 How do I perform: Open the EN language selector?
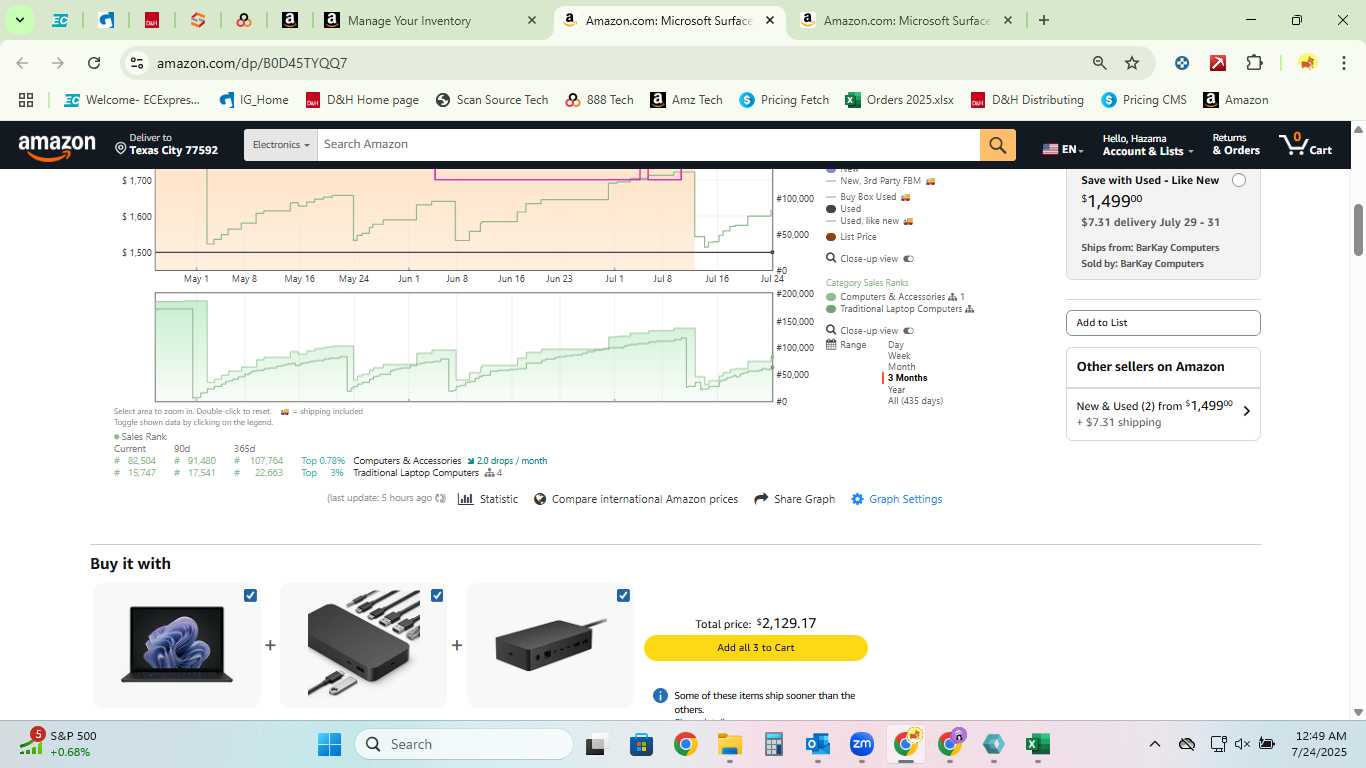[x=1063, y=149]
